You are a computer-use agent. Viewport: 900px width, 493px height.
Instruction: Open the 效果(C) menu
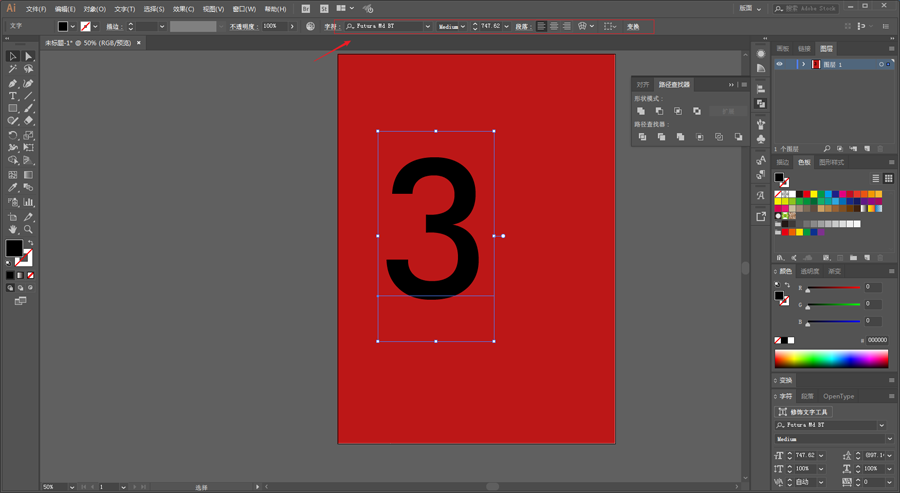[184, 9]
